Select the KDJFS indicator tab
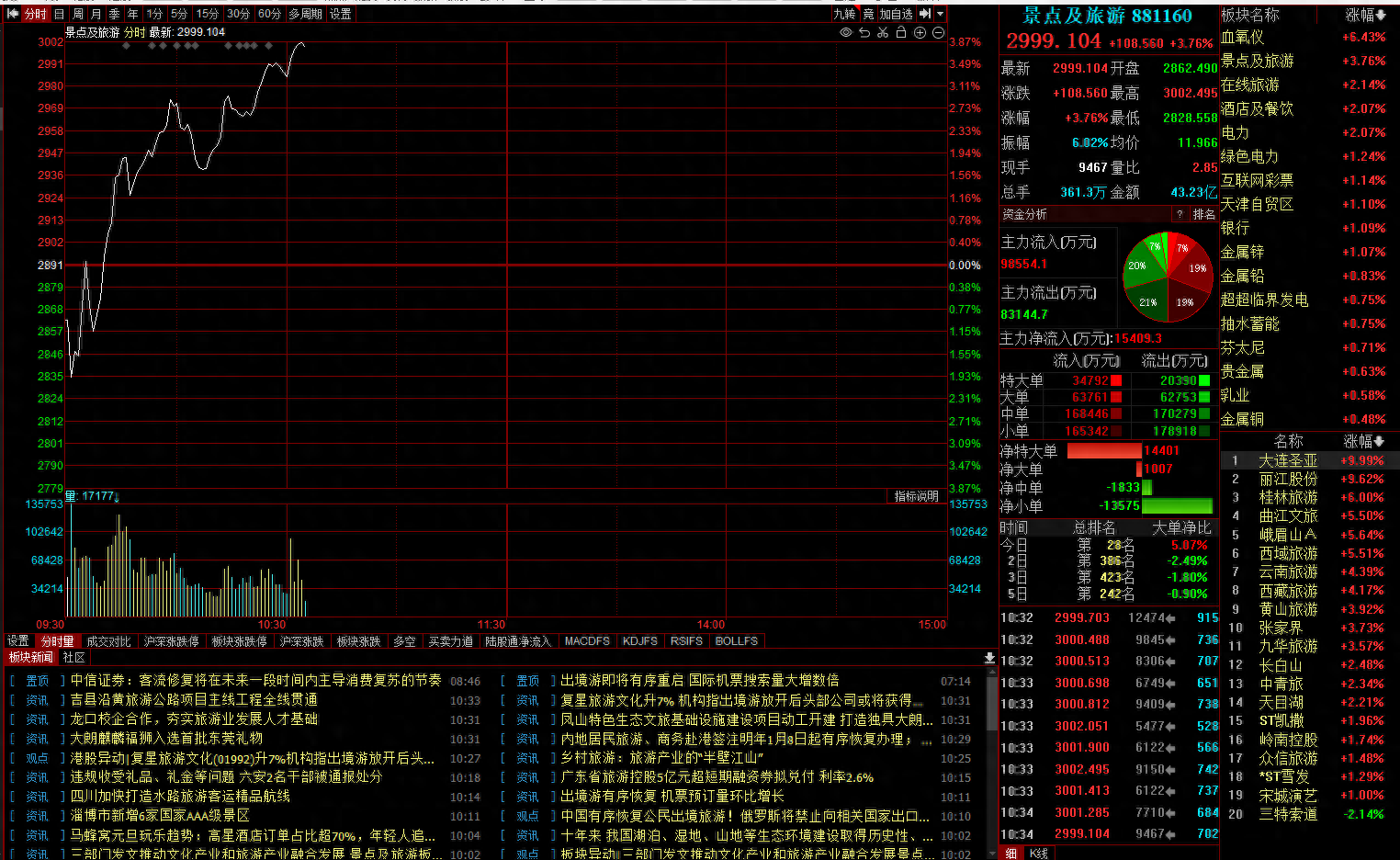The height and width of the screenshot is (860, 1400). point(640,641)
